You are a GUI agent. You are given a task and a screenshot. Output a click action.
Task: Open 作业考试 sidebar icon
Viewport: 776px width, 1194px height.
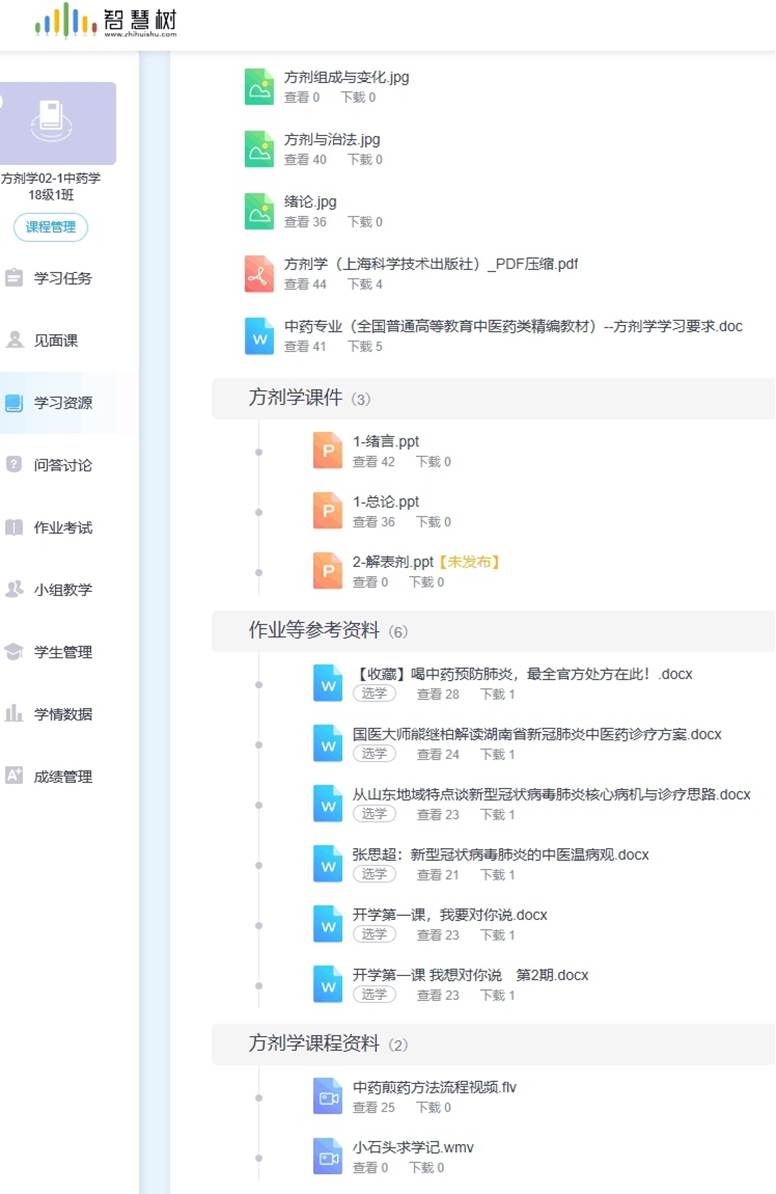pyautogui.click(x=14, y=527)
